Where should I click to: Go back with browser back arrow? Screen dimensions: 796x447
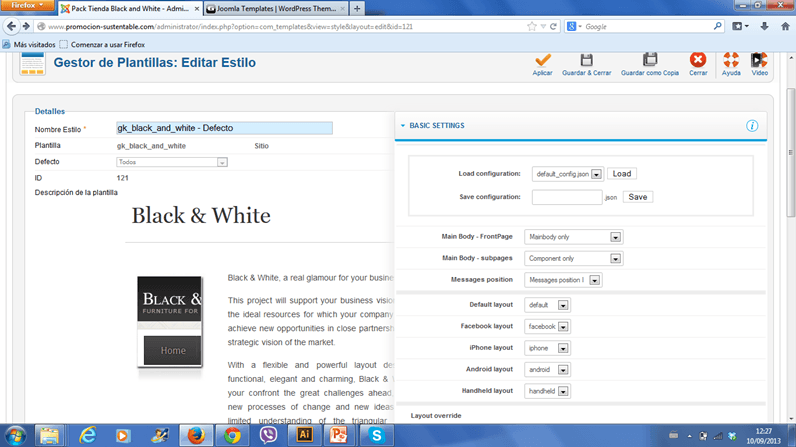click(x=12, y=26)
